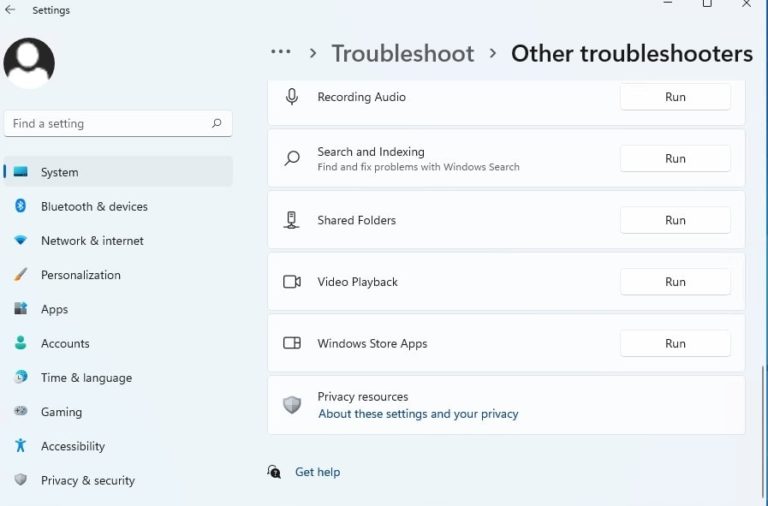768x506 pixels.
Task: Open Time & language settings
Action: tap(86, 378)
